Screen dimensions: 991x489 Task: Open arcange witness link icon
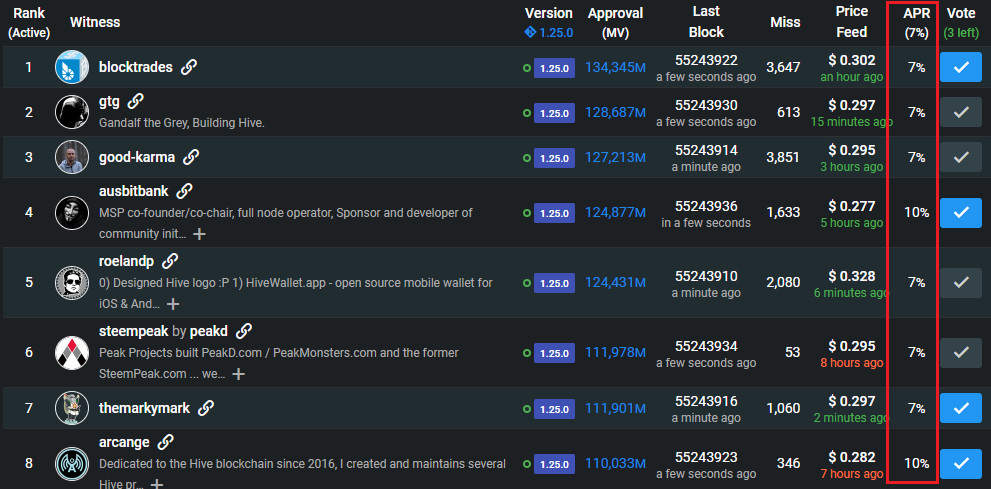pos(165,442)
